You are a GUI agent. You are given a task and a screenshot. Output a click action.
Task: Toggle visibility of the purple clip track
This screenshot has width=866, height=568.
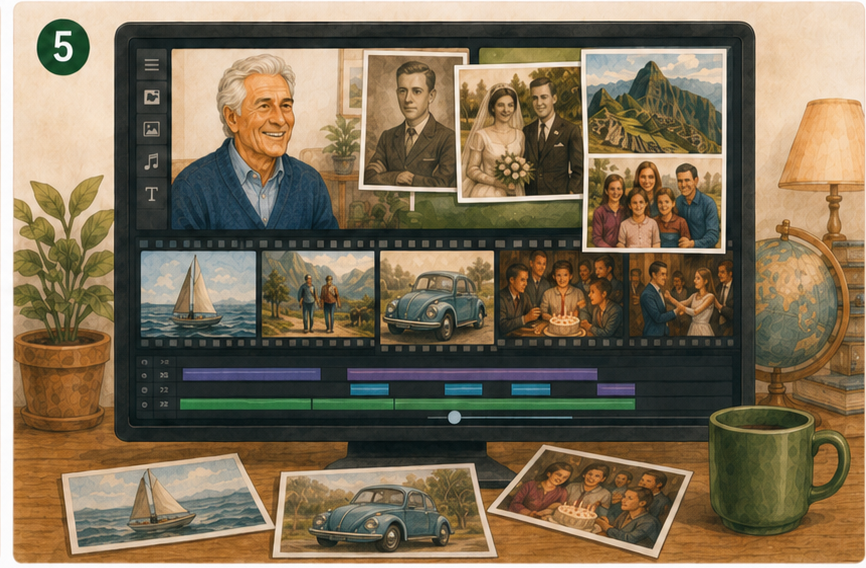point(145,375)
